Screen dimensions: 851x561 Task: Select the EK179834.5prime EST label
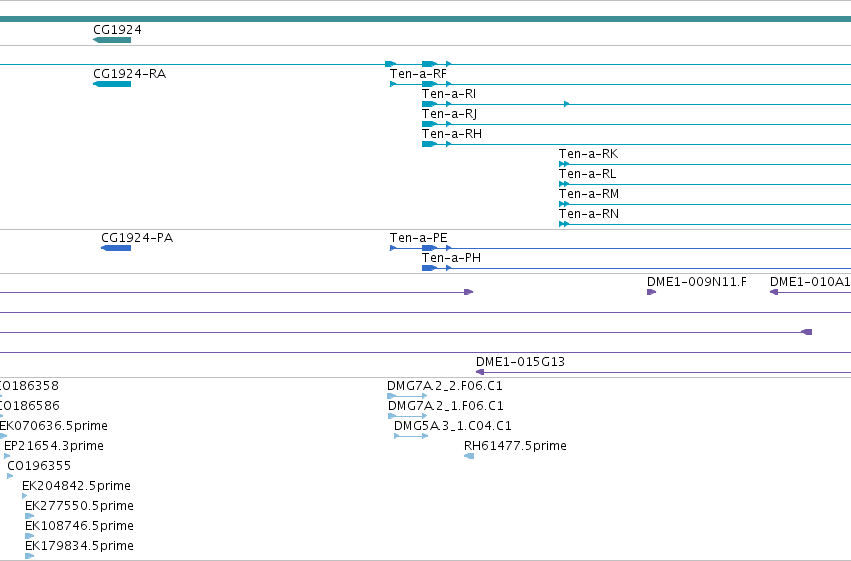[x=79, y=546]
